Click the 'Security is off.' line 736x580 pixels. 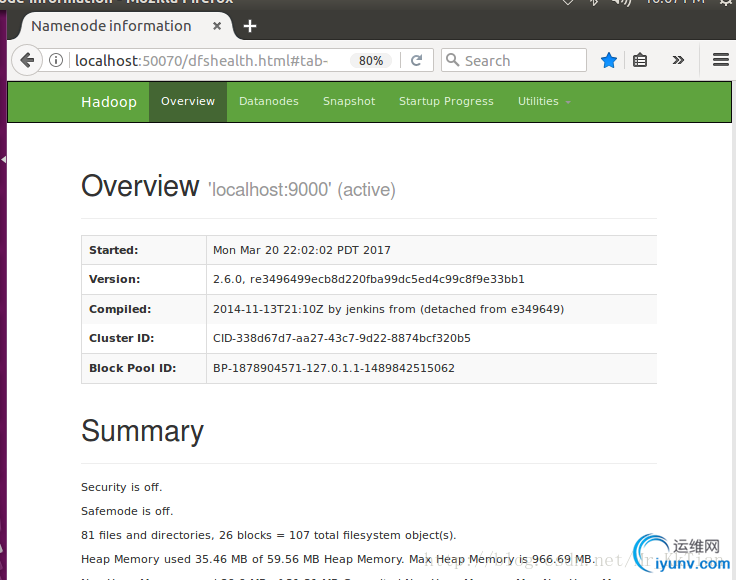click(x=122, y=487)
